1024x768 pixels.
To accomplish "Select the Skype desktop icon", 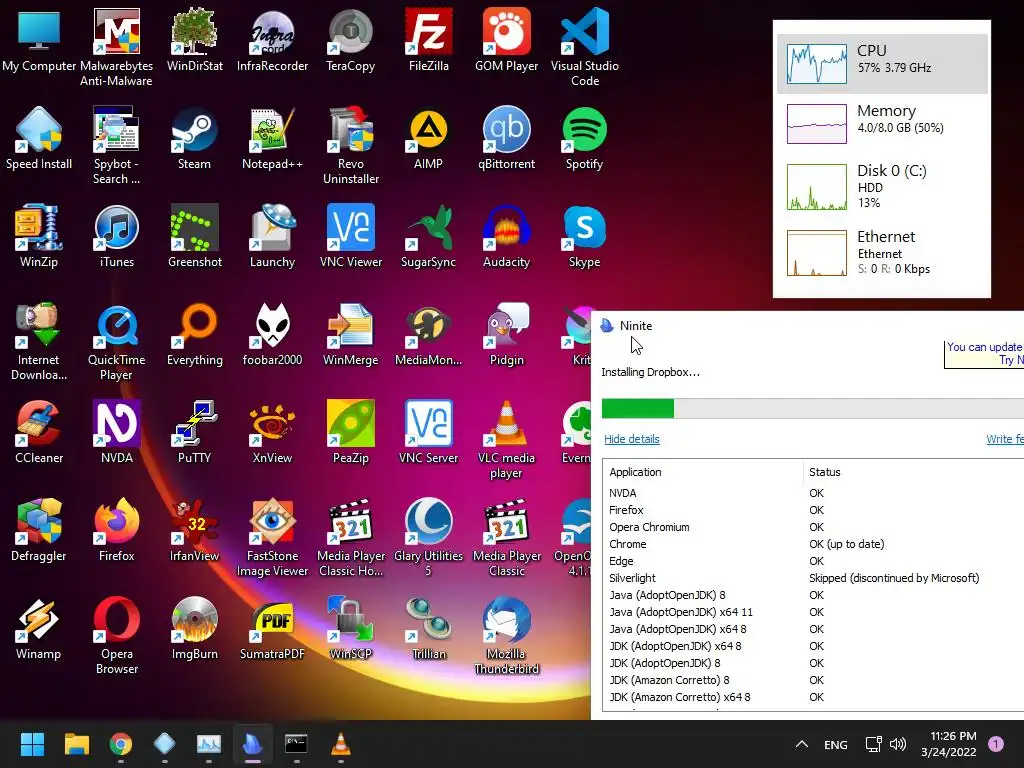I will coord(584,235).
